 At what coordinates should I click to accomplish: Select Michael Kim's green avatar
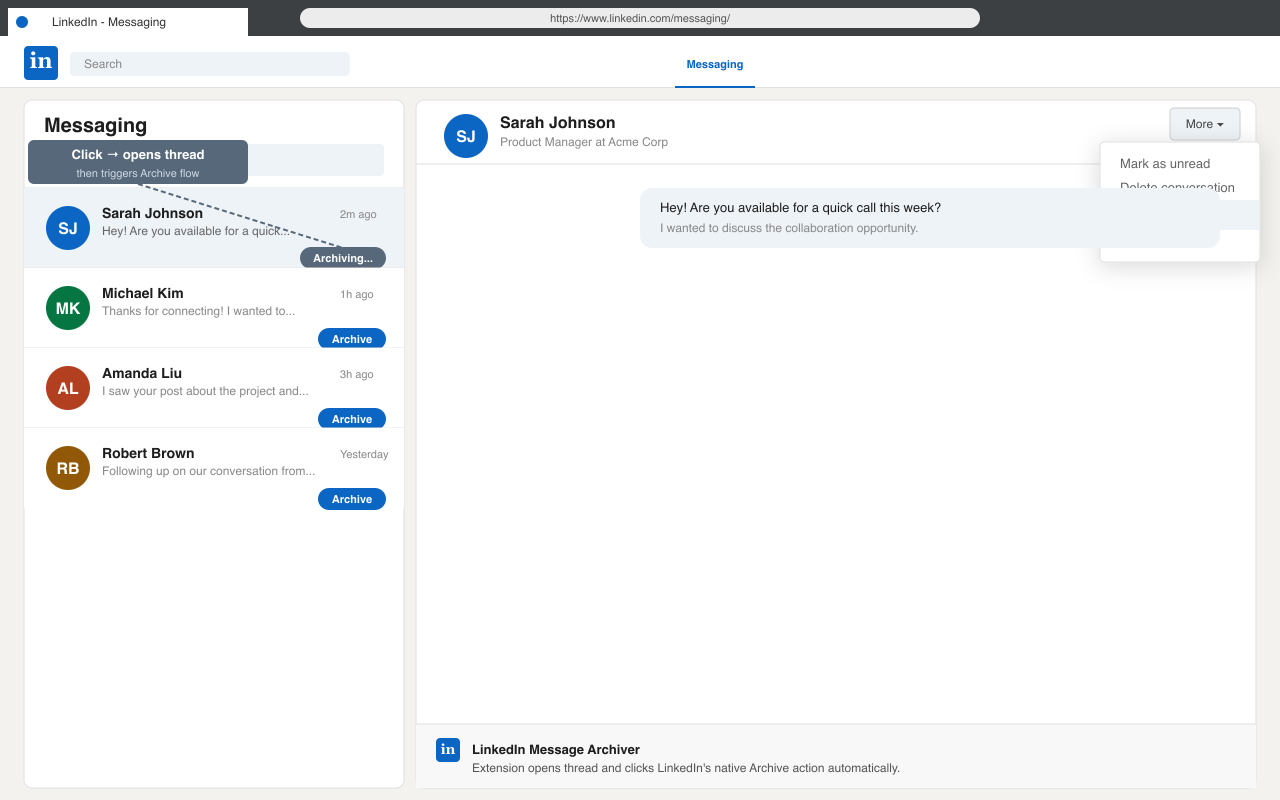(67, 308)
